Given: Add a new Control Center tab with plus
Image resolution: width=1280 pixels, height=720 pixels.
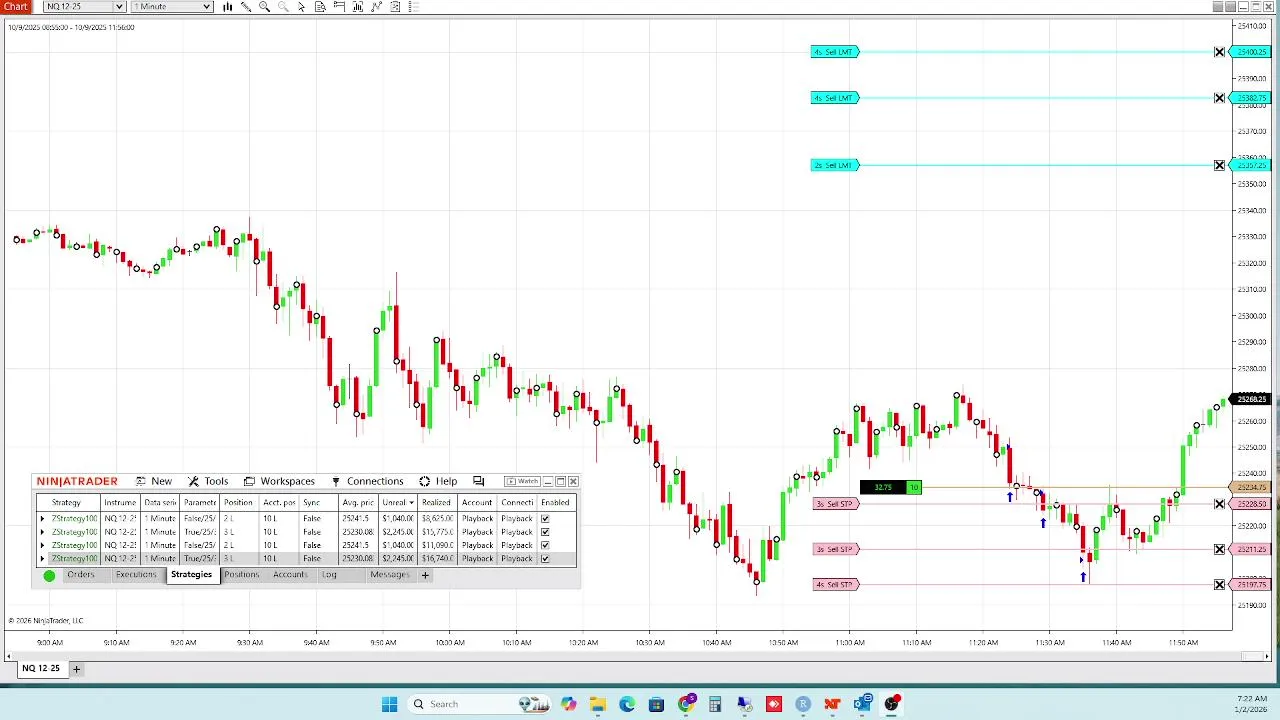Looking at the screenshot, I should pos(425,575).
